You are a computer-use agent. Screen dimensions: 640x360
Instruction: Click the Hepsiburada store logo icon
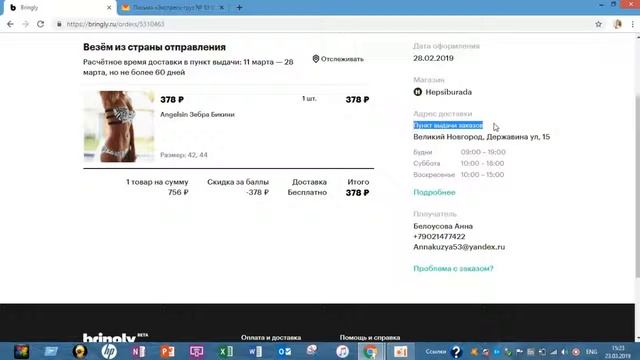coord(418,92)
